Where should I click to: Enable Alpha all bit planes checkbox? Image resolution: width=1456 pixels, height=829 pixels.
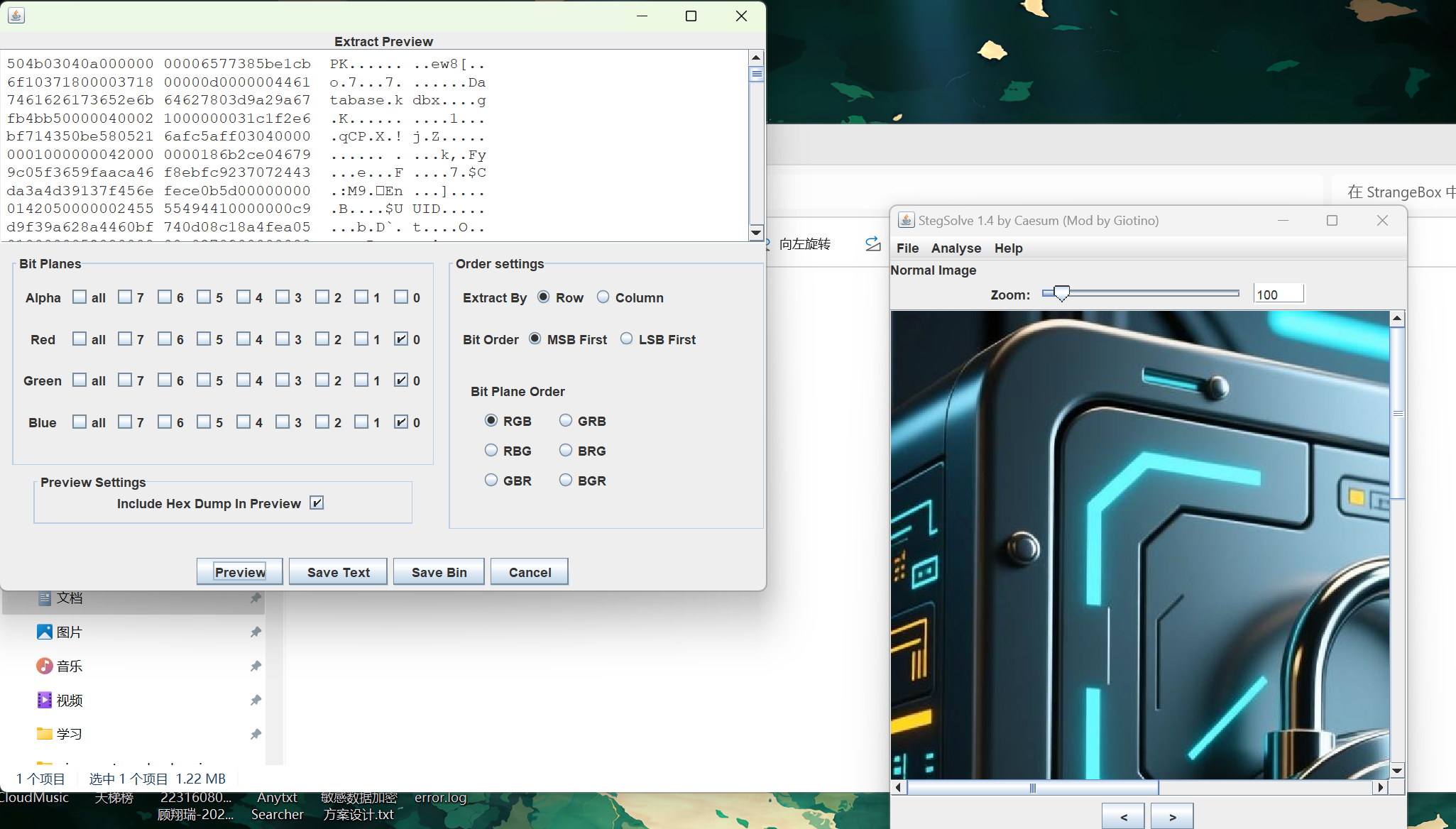80,297
